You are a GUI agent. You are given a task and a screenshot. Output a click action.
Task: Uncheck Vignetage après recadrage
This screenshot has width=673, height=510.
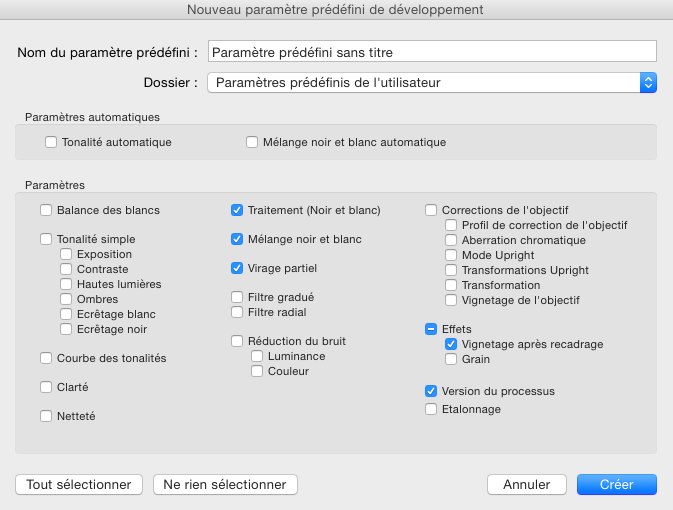coord(451,344)
